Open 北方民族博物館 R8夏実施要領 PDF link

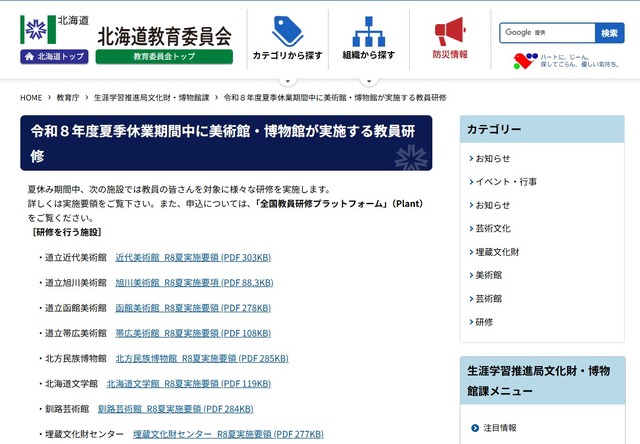(x=202, y=359)
